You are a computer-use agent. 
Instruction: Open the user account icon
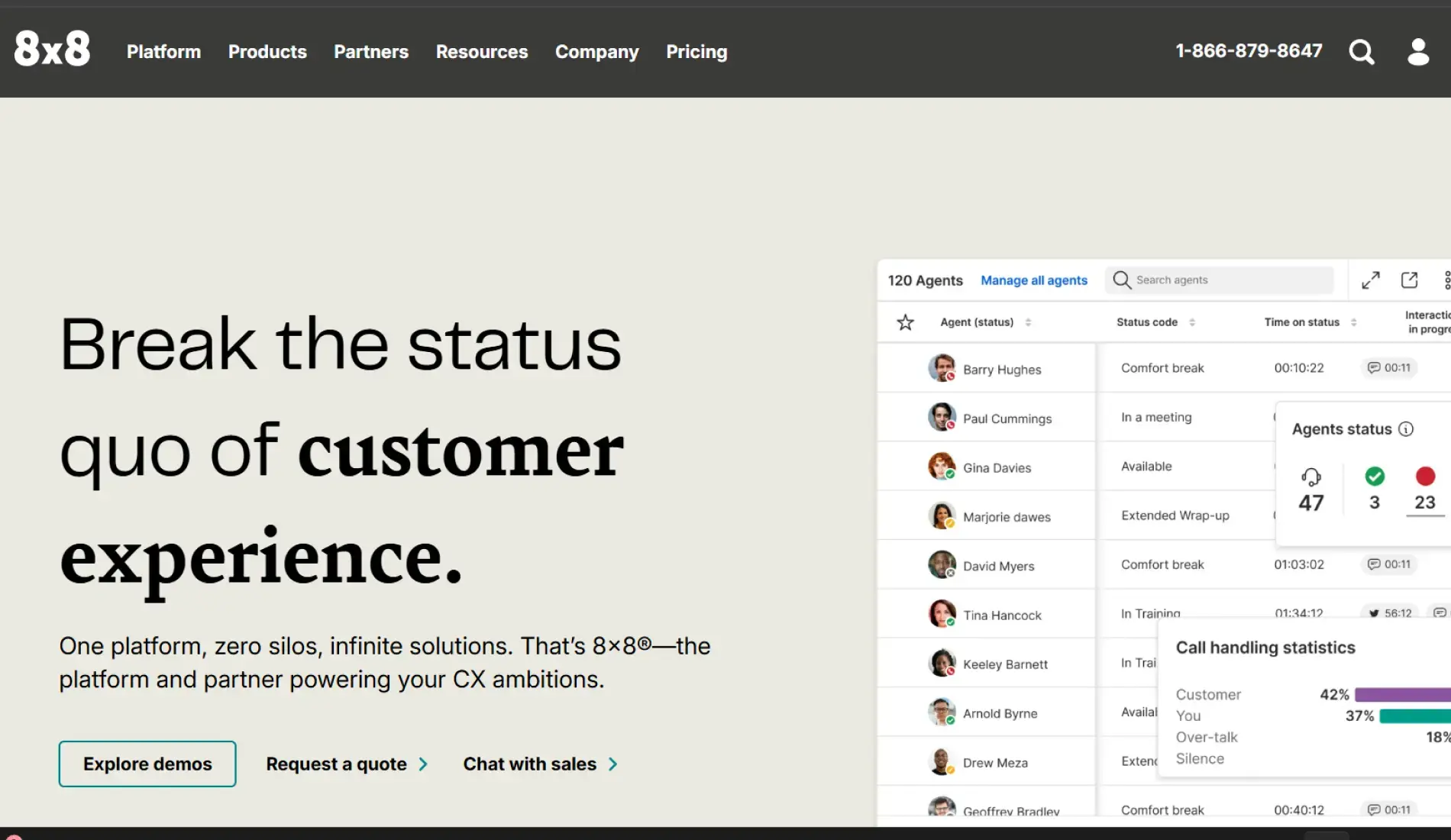tap(1418, 52)
